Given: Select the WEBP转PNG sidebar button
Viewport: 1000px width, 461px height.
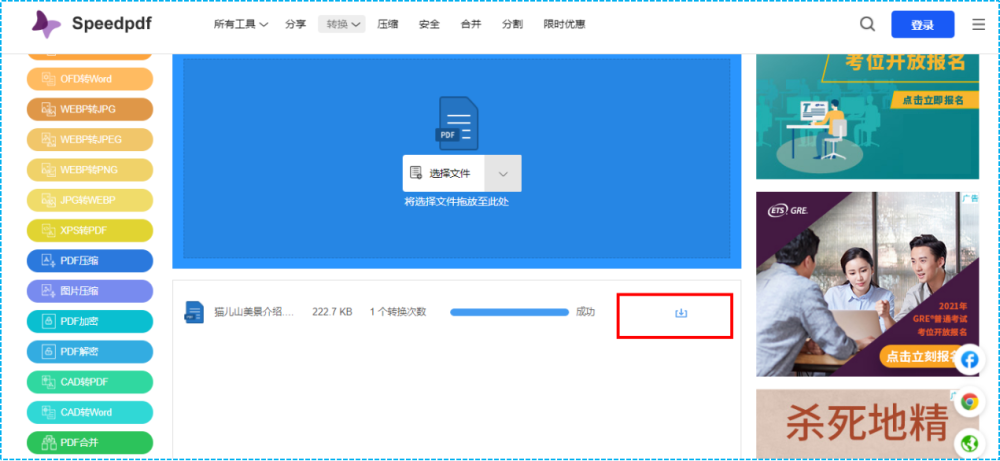Looking at the screenshot, I should [90, 170].
